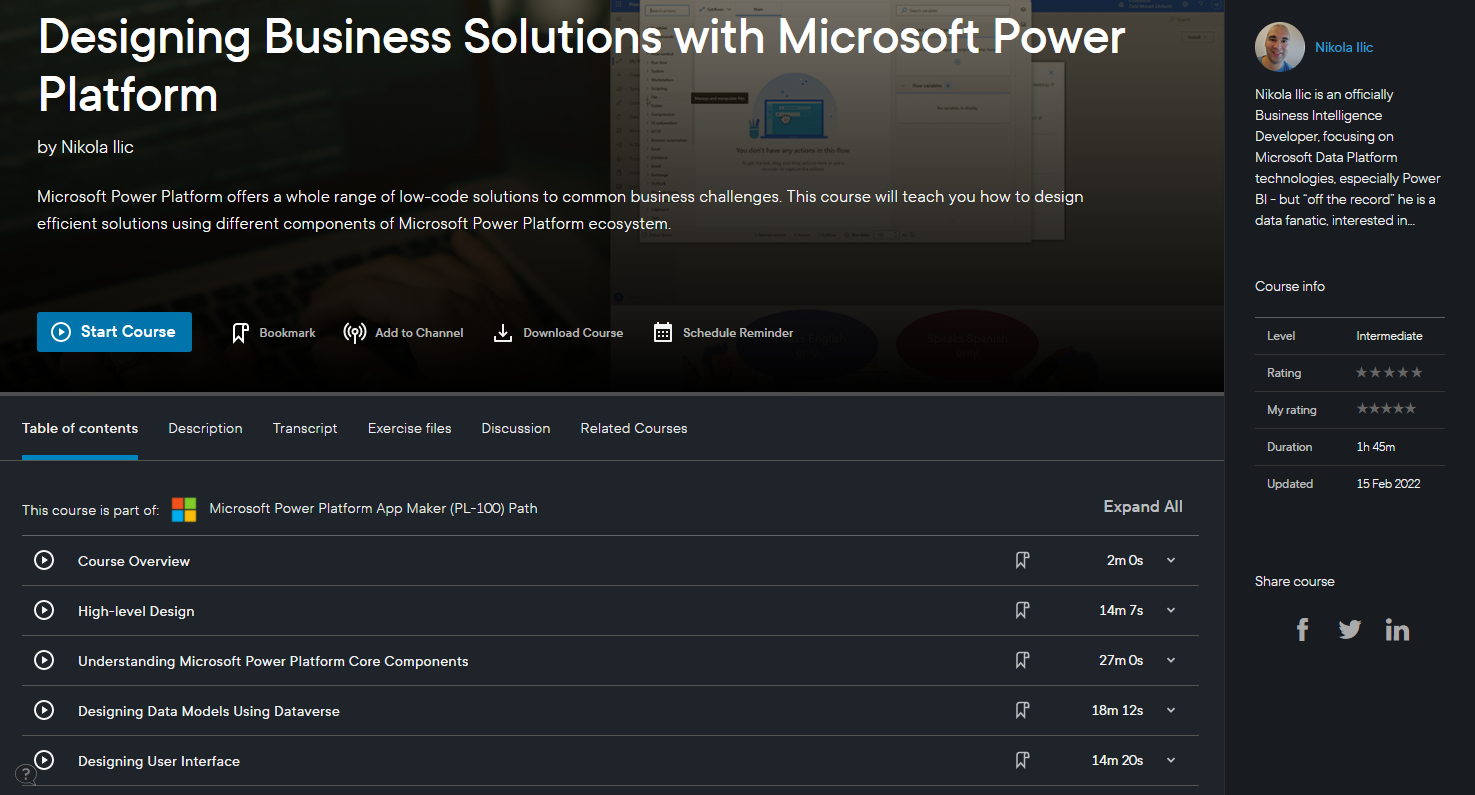Click the Intermediate level value
Viewport: 1475px width, 795px height.
coord(1389,336)
